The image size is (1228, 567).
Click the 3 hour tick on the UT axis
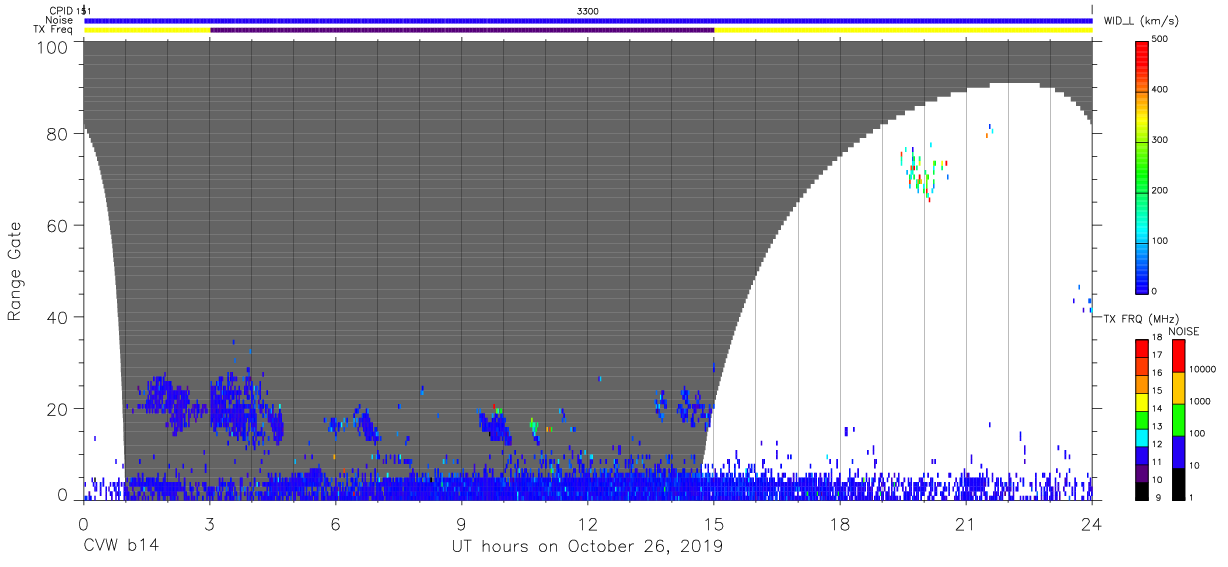click(x=209, y=523)
